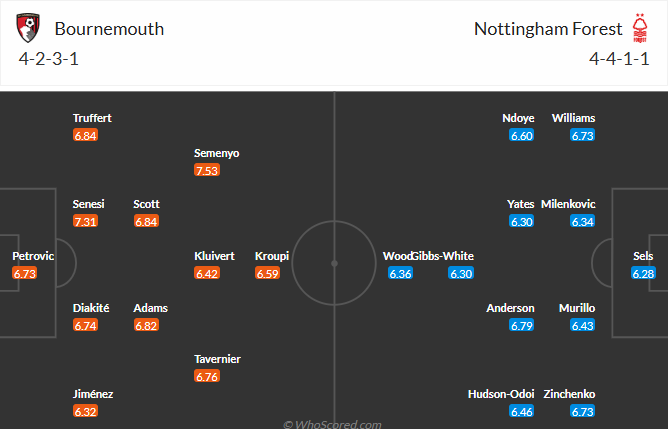Click Ndoye's 6.60 rating badge
The width and height of the screenshot is (669, 429).
coord(522,135)
